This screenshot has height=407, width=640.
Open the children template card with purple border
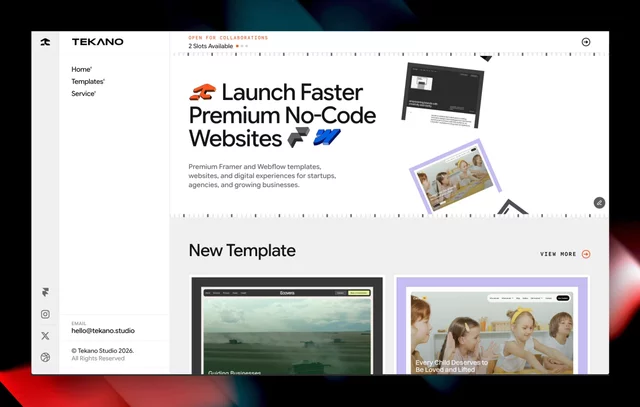pyautogui.click(x=492, y=326)
